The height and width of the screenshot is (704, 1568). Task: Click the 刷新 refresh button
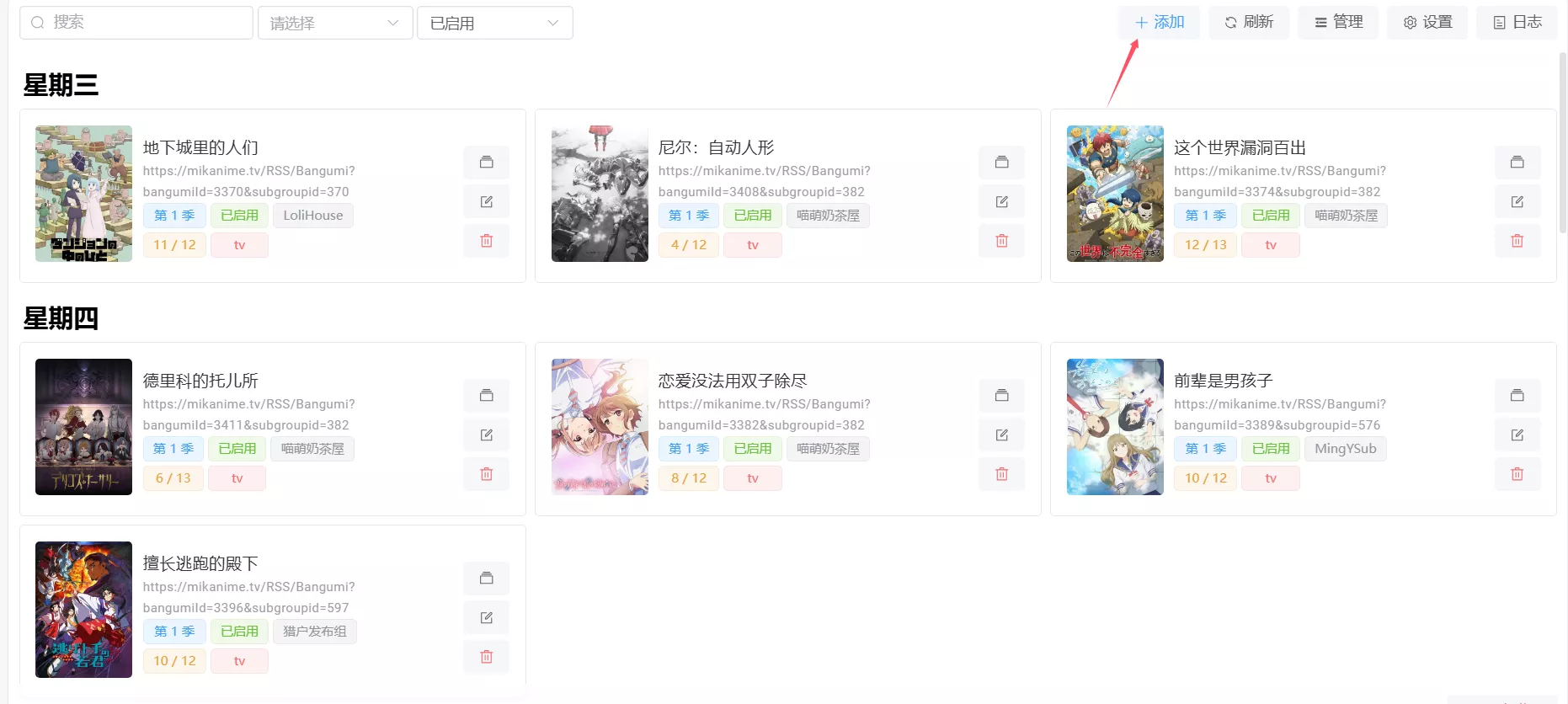[x=1248, y=22]
